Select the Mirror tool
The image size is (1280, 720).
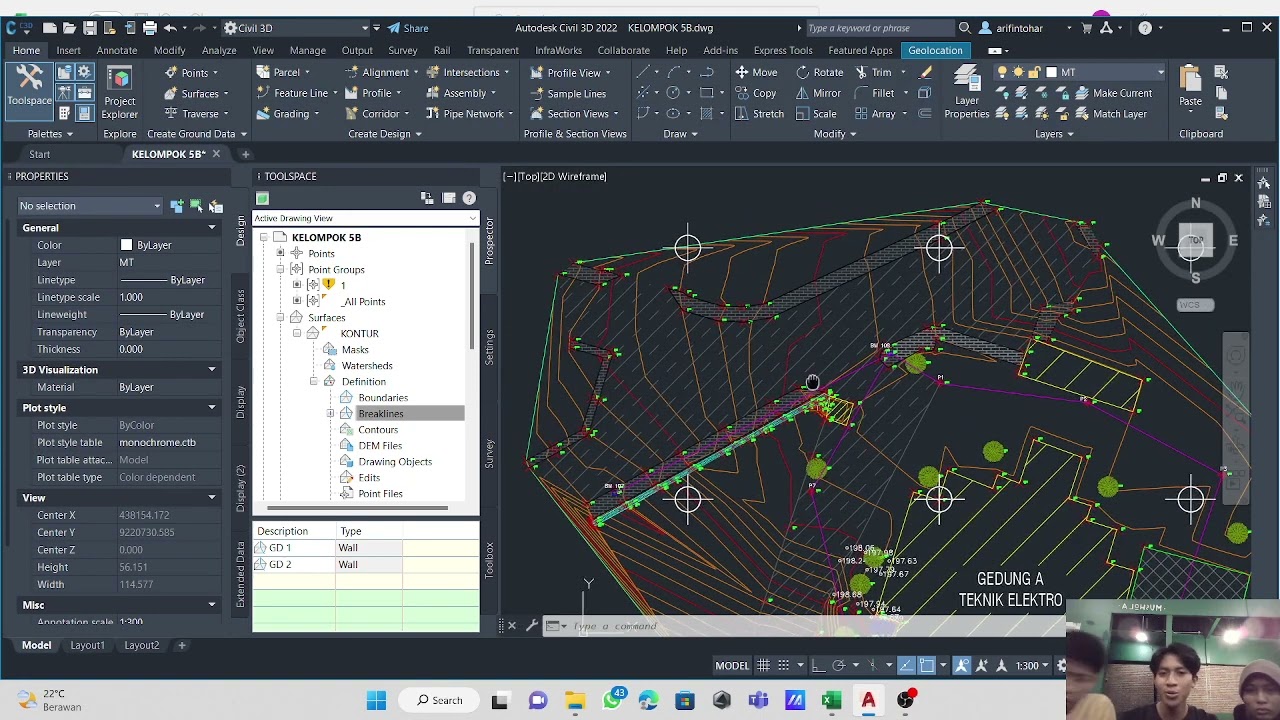pos(818,93)
